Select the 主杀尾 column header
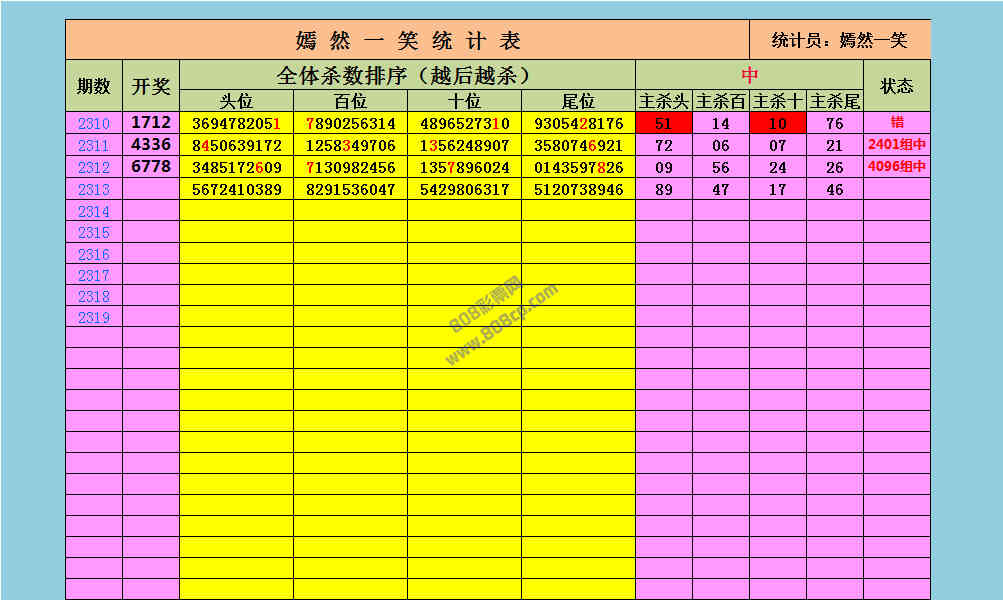 tap(835, 101)
